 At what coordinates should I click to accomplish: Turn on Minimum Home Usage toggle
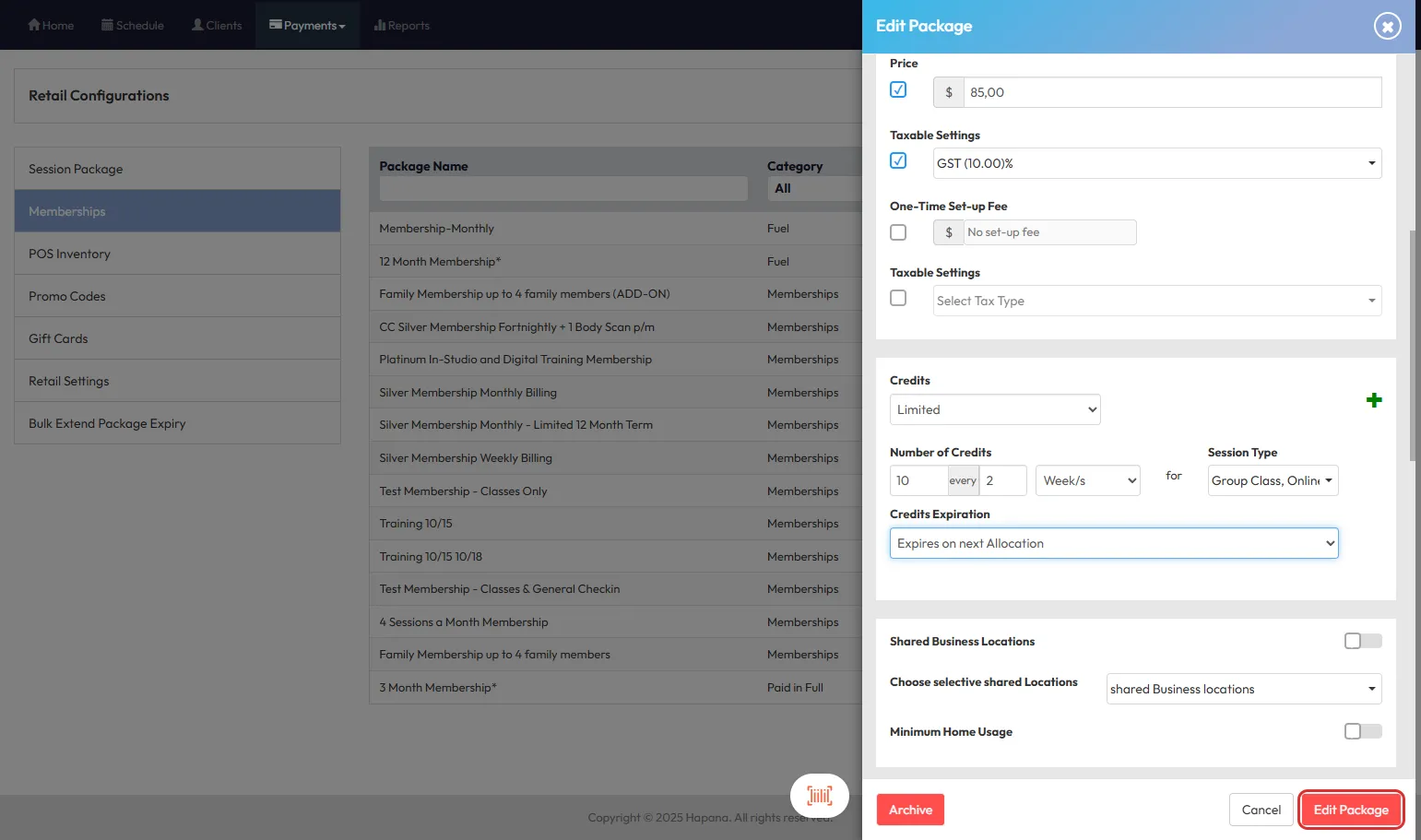(x=1362, y=731)
